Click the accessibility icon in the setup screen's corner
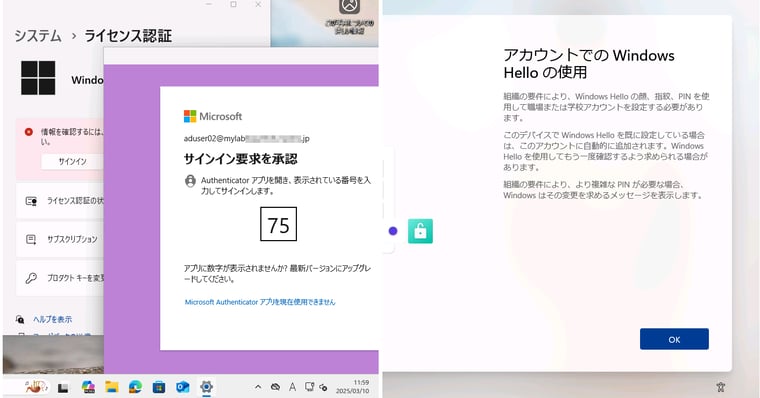The width and height of the screenshot is (760, 398). (x=720, y=387)
